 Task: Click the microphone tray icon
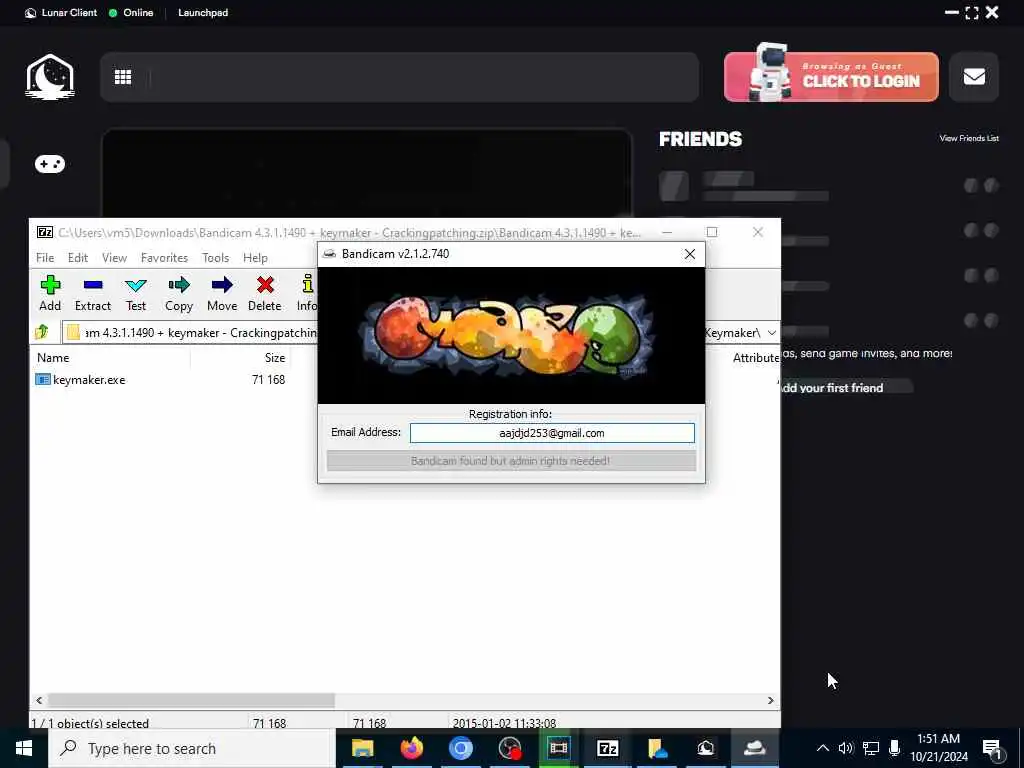[895, 748]
